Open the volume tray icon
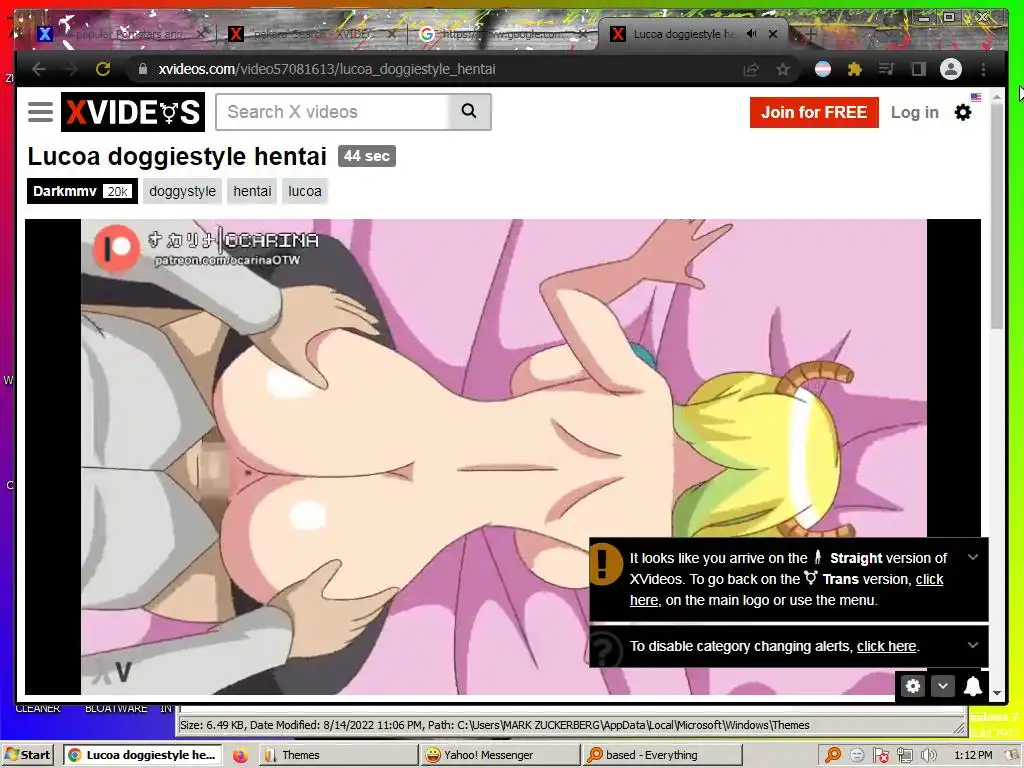This screenshot has height=768, width=1024. (929, 755)
